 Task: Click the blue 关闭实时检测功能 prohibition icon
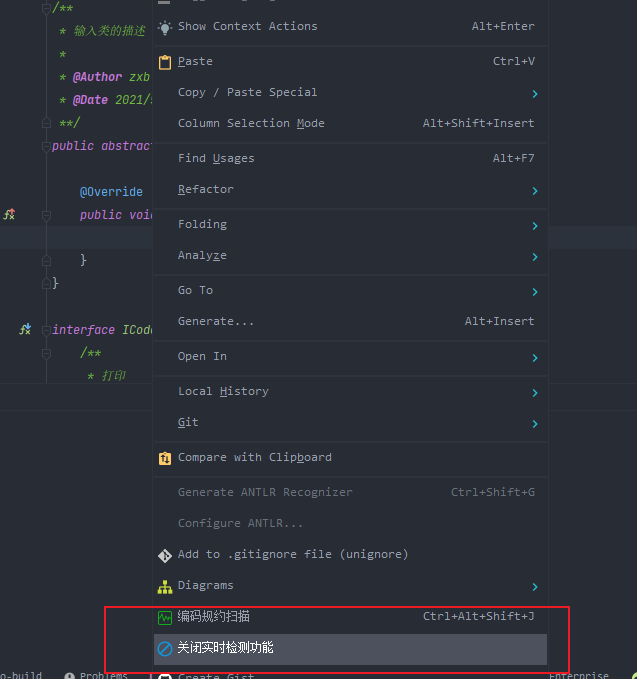point(165,649)
